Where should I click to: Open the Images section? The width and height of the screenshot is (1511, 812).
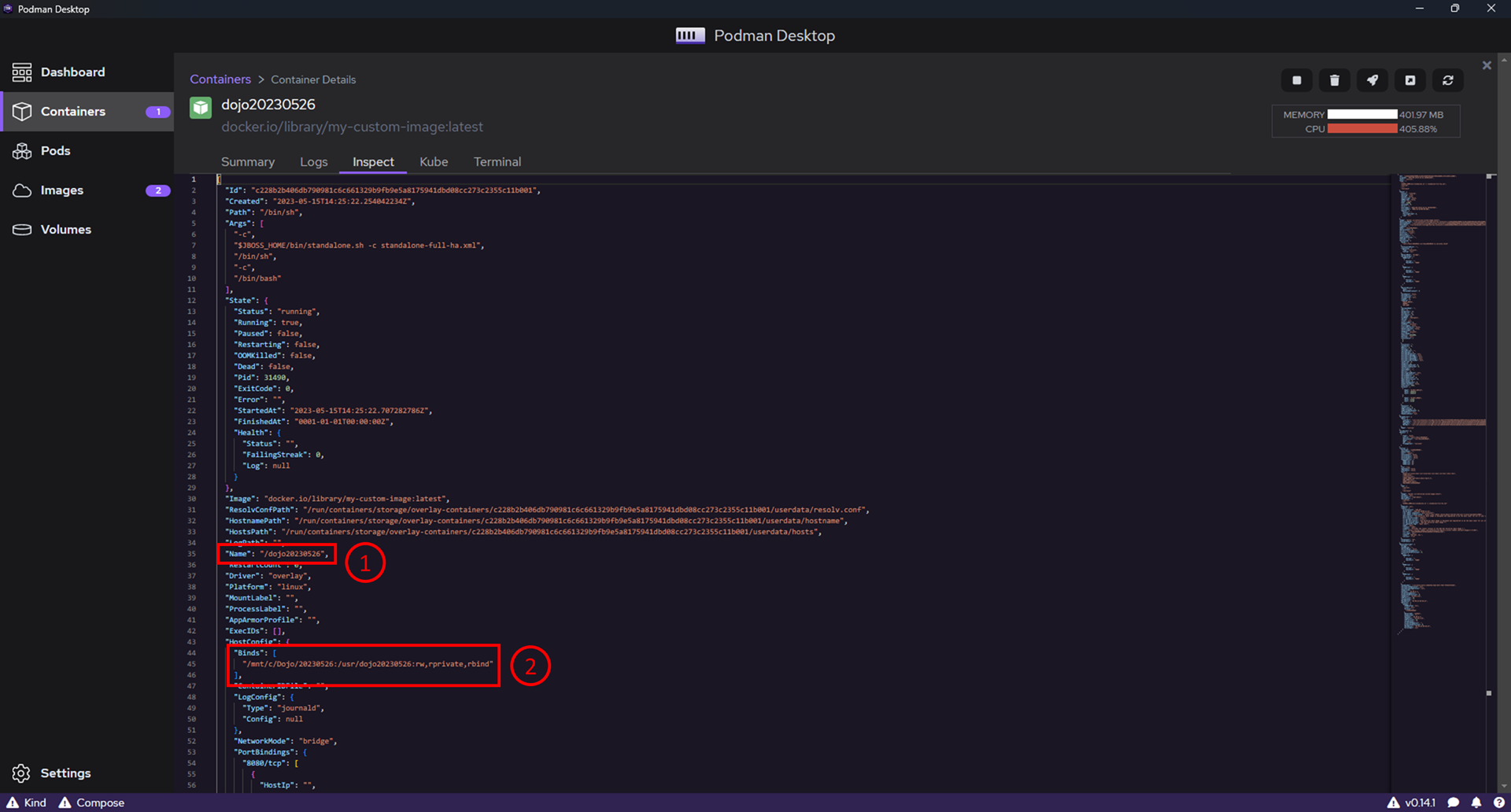(x=87, y=190)
